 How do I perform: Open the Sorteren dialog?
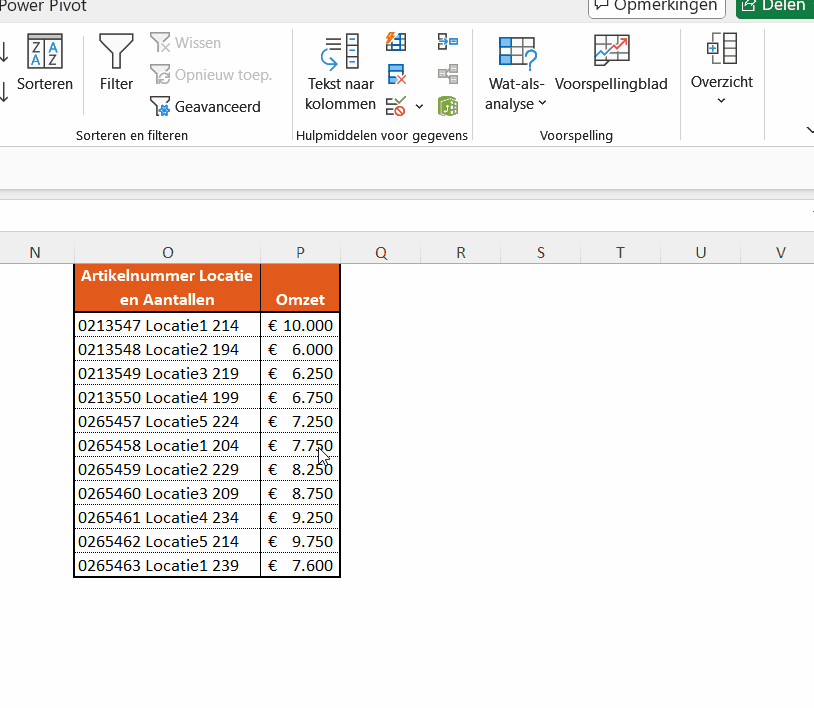[x=44, y=62]
